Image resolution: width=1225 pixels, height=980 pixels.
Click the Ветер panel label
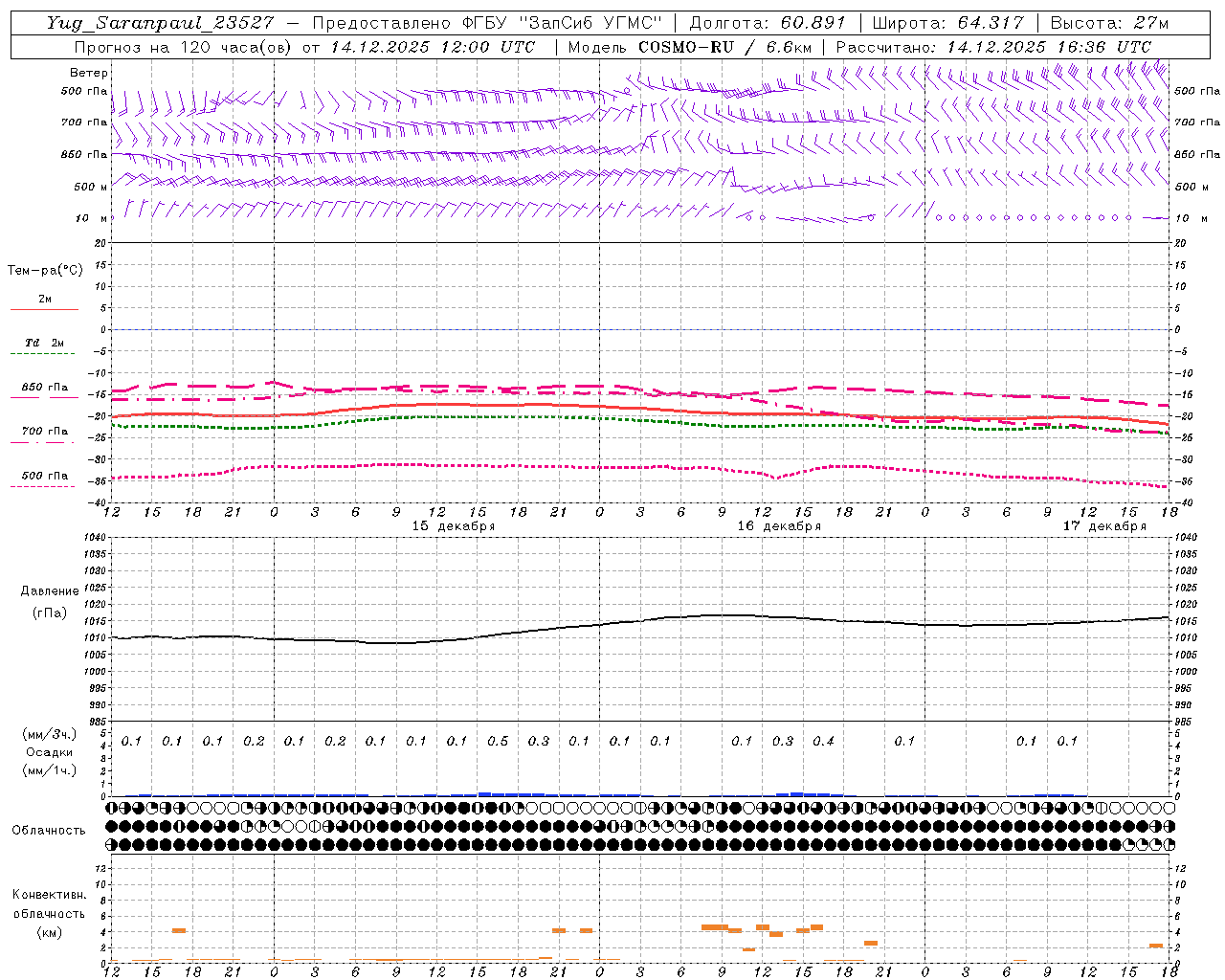tap(88, 73)
